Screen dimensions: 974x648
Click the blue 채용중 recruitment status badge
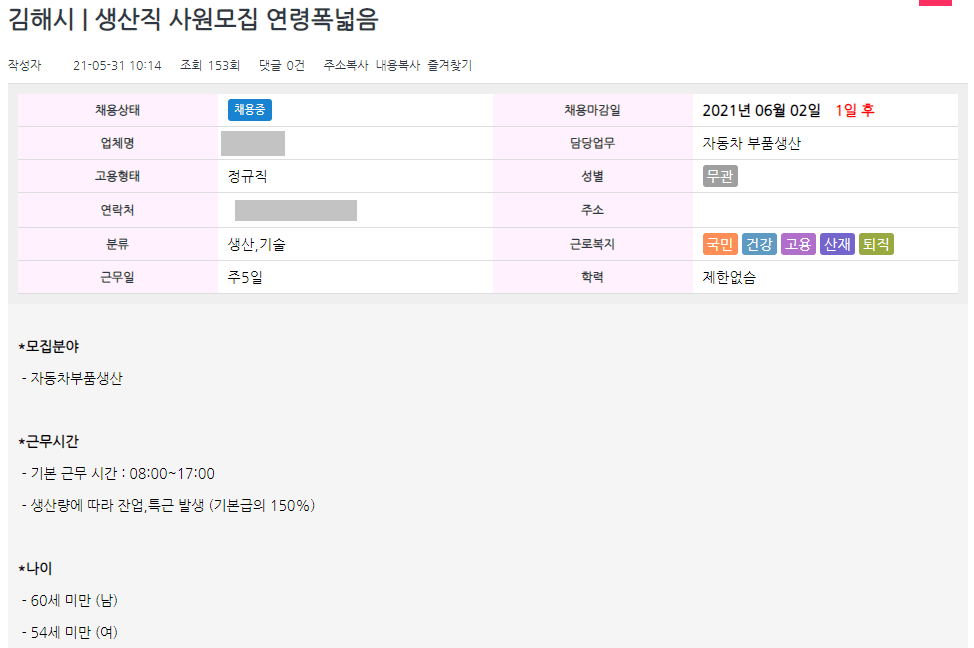pyautogui.click(x=250, y=110)
